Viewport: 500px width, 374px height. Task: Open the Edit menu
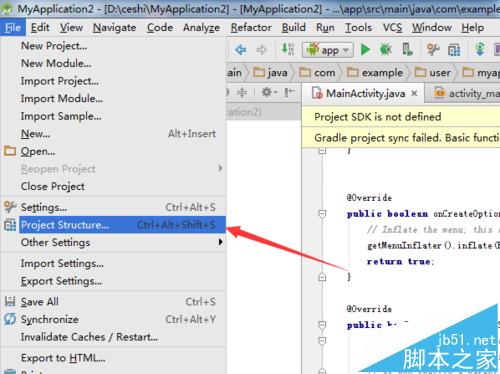[x=40, y=28]
